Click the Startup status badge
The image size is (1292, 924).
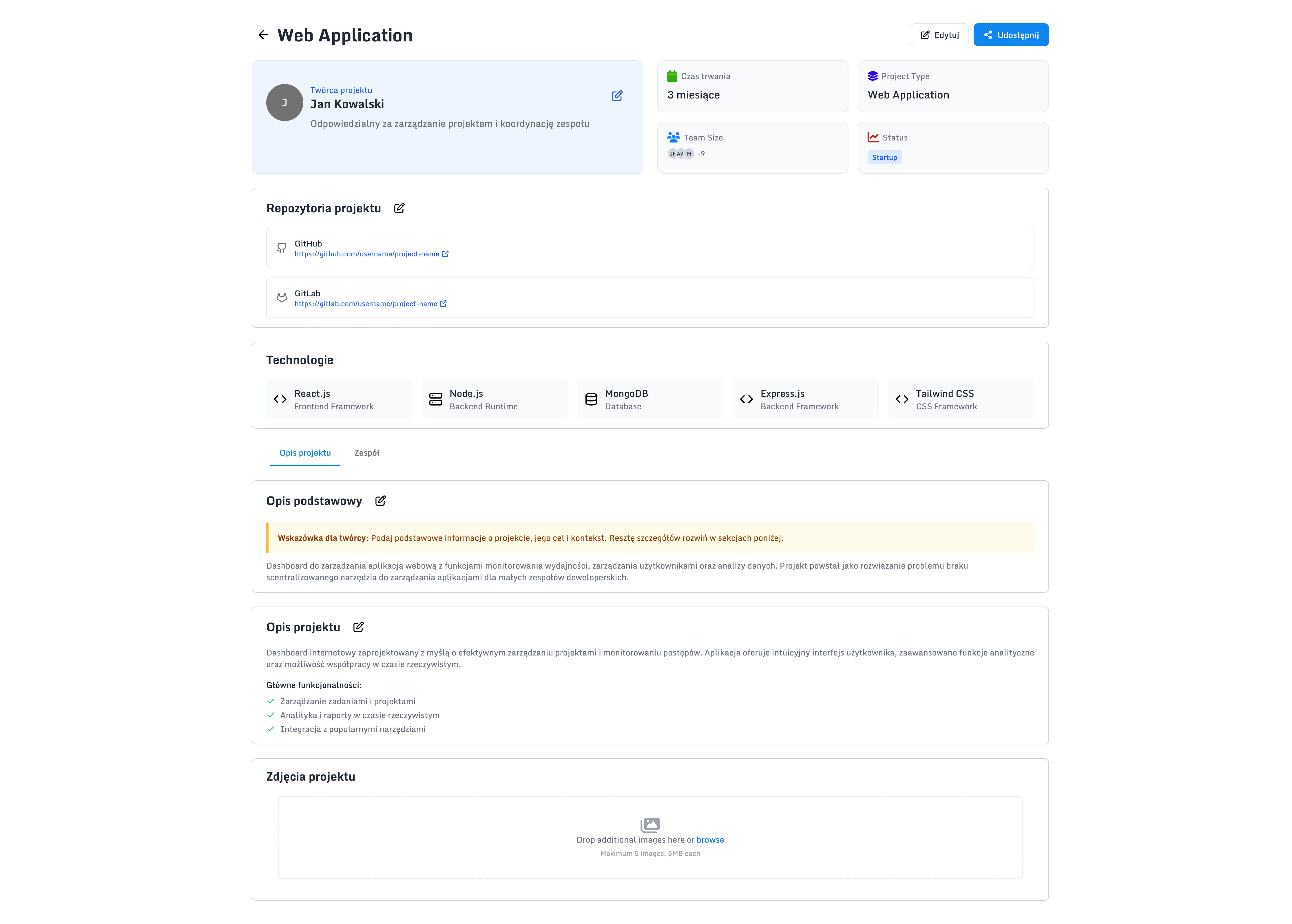point(884,158)
